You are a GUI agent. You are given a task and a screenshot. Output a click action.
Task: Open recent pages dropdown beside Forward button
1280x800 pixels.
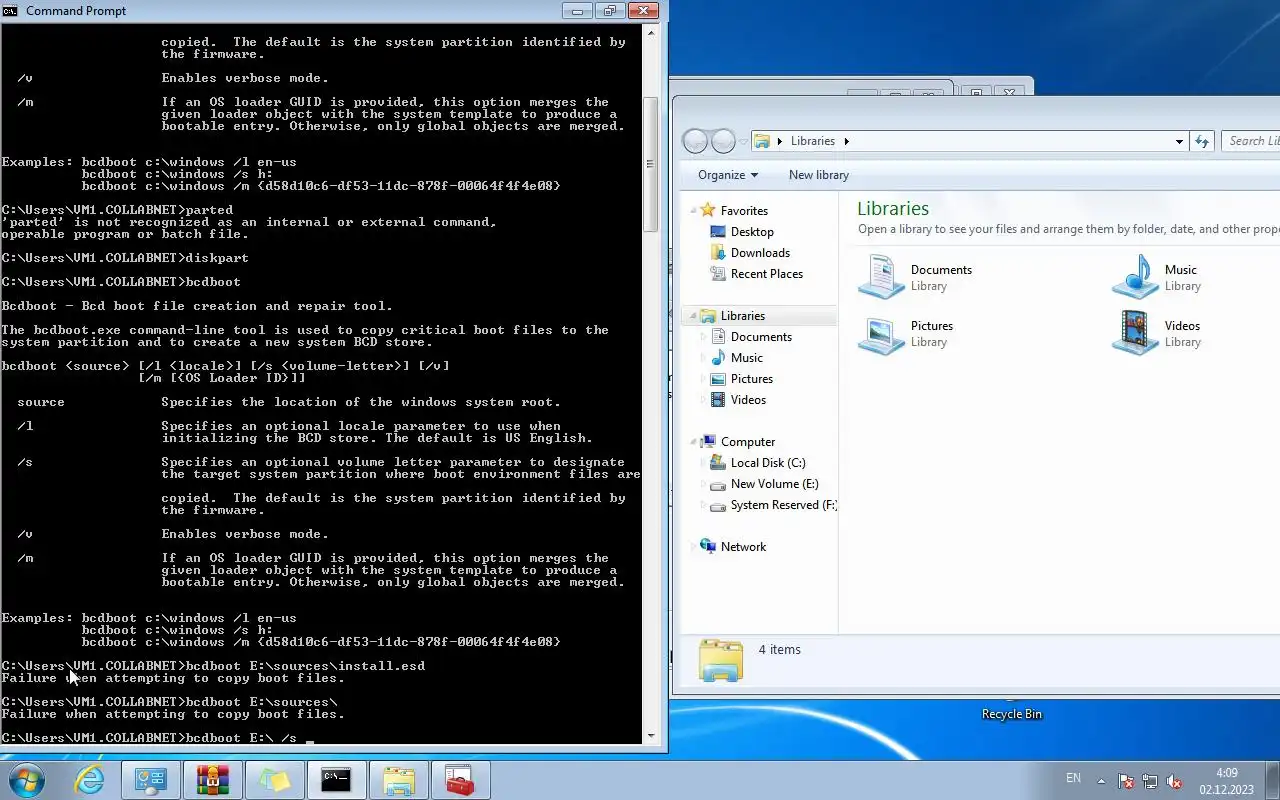click(x=741, y=142)
